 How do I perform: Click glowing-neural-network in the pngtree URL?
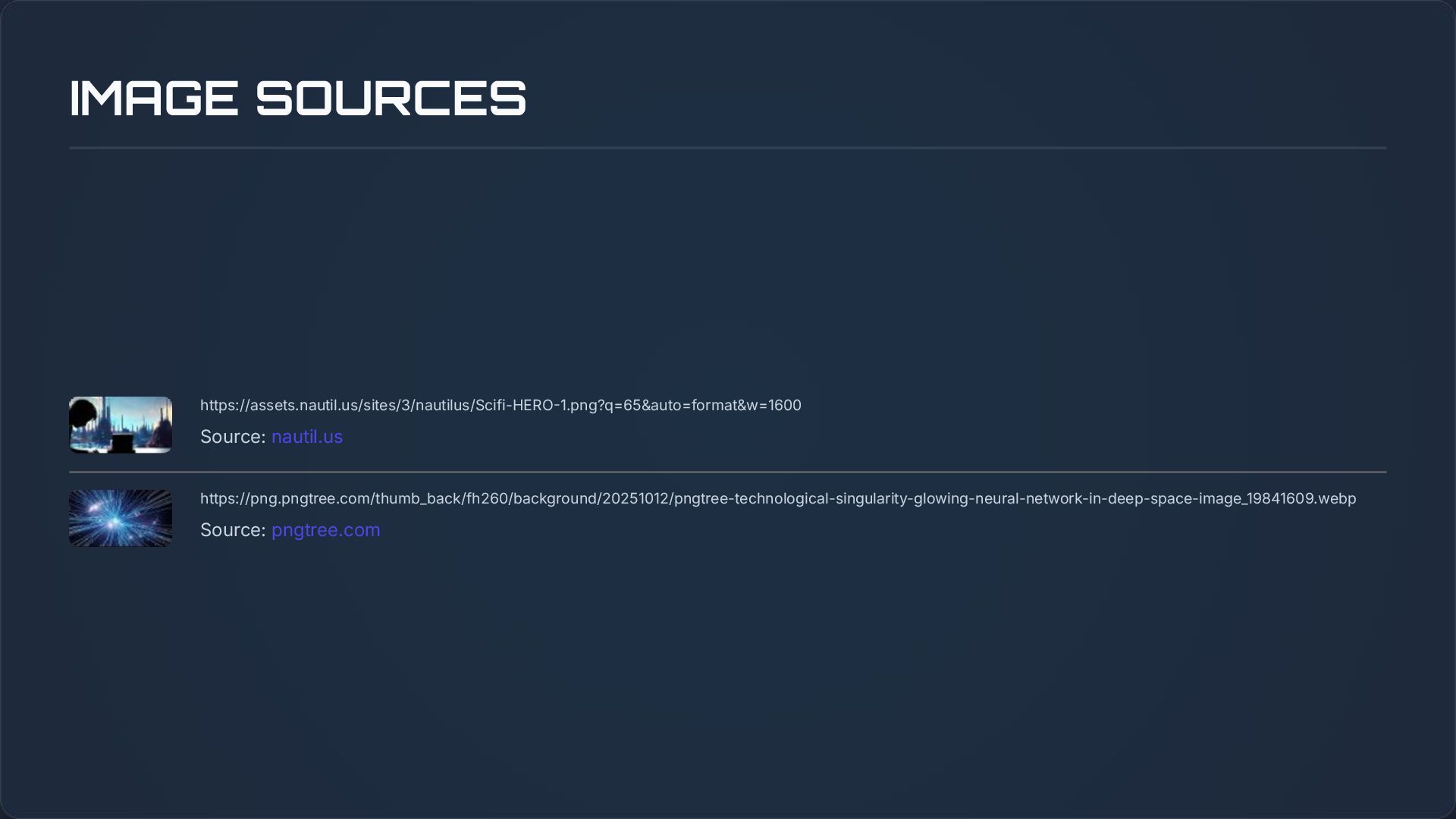coord(998,498)
